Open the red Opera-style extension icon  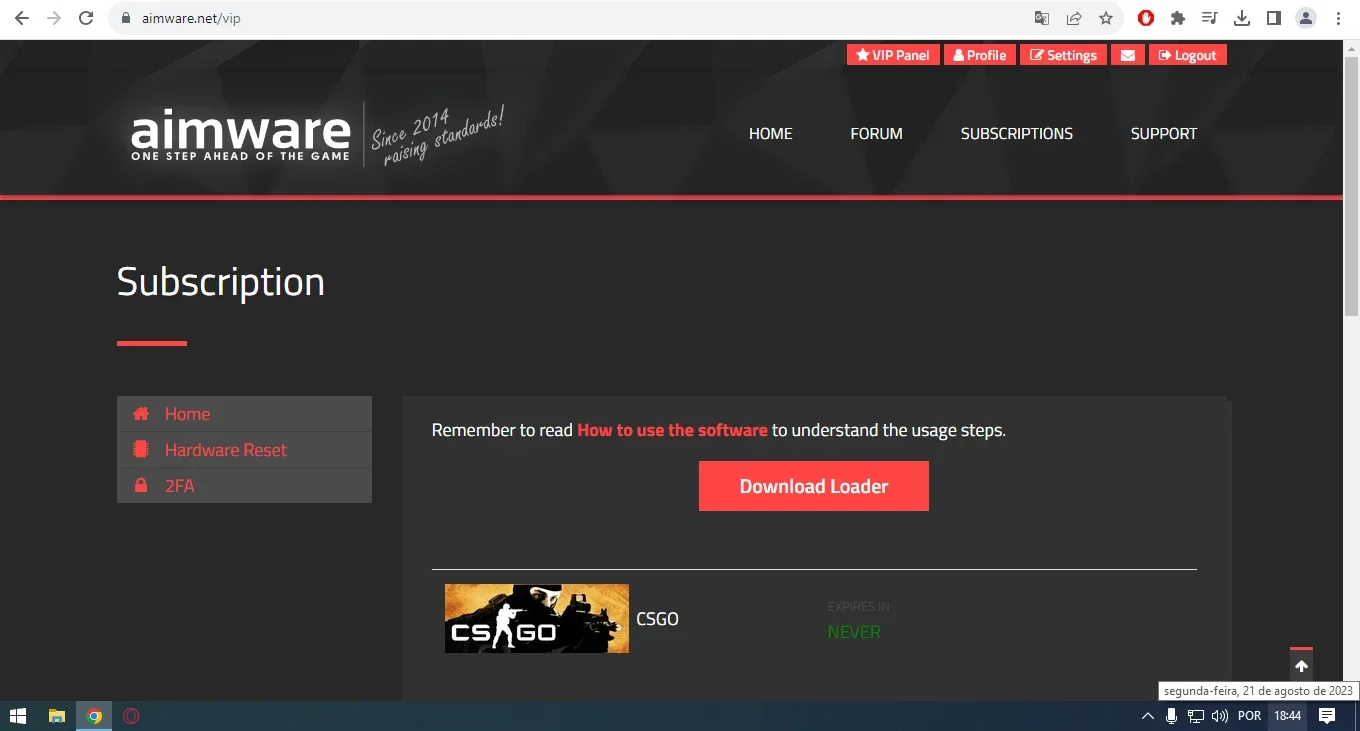point(1146,18)
